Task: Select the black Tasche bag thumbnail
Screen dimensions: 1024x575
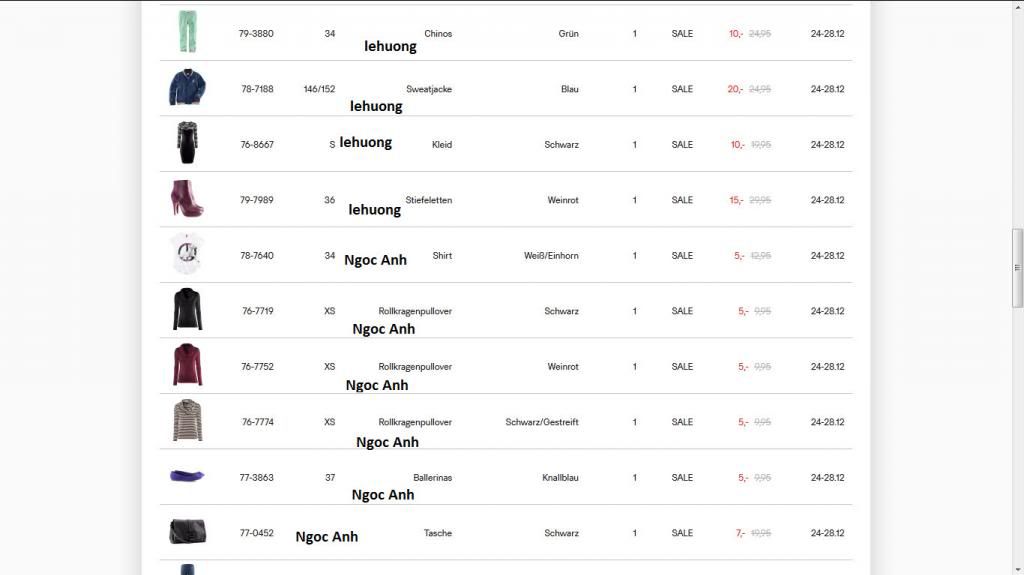Action: click(187, 532)
